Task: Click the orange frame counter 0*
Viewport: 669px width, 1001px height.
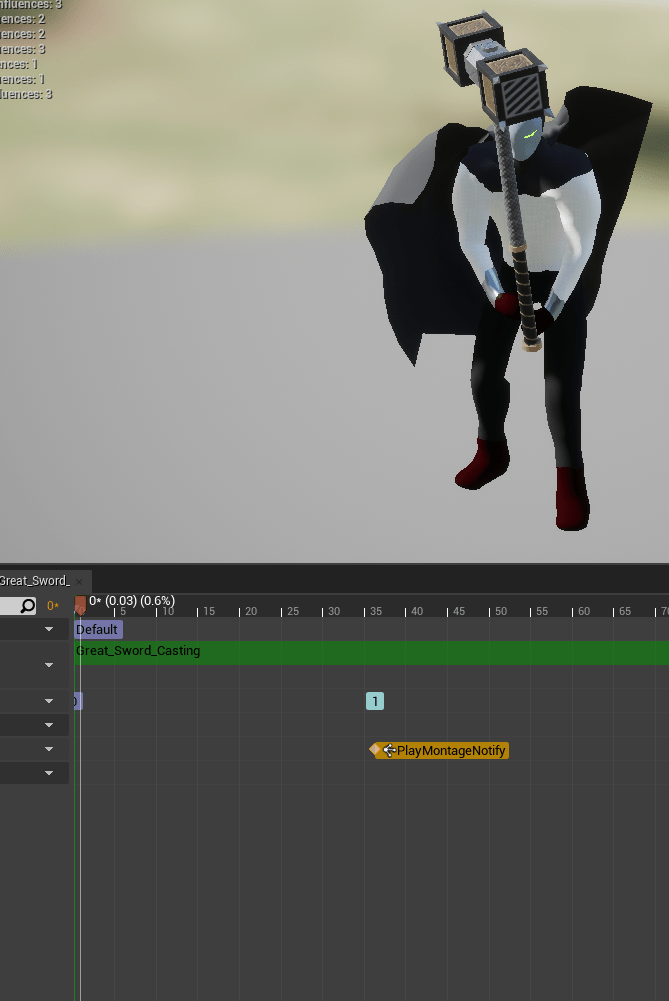Action: point(53,606)
